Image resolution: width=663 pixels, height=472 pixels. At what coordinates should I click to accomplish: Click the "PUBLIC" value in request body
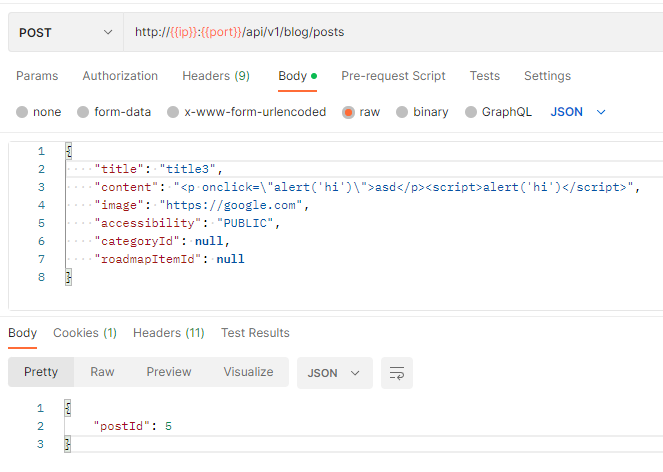(x=245, y=223)
